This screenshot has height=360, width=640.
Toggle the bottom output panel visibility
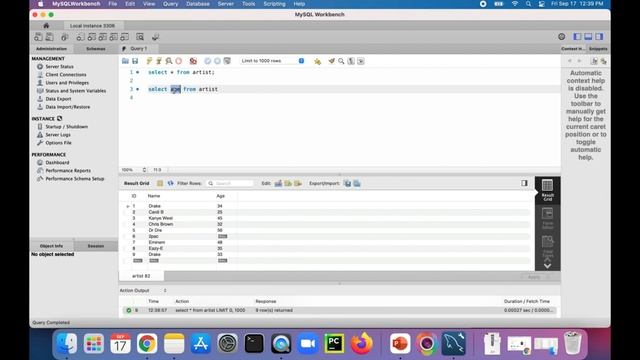pyautogui.click(x=588, y=37)
